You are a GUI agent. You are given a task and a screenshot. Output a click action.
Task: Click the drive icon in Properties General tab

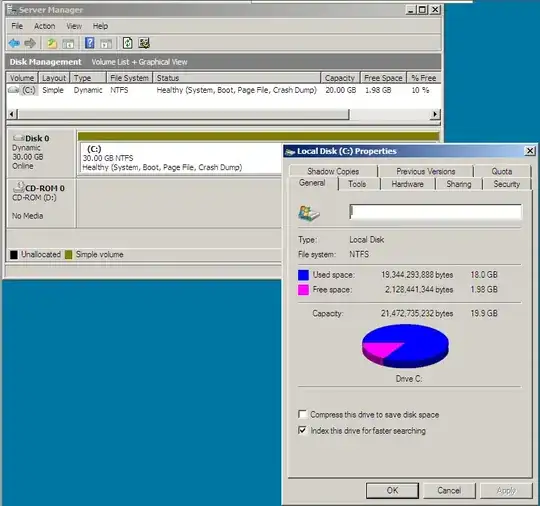(x=309, y=213)
